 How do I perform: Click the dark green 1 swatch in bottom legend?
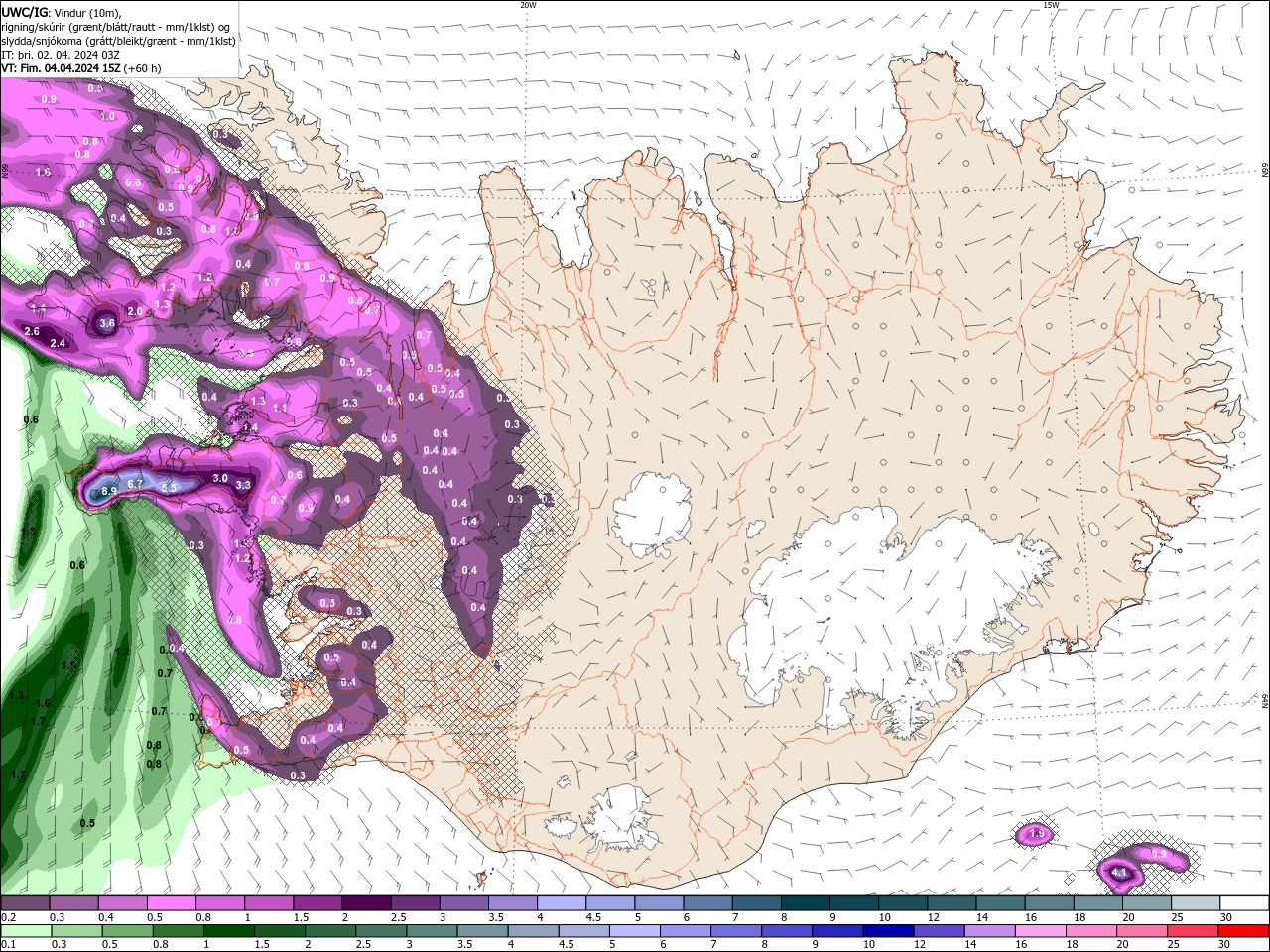[228, 931]
